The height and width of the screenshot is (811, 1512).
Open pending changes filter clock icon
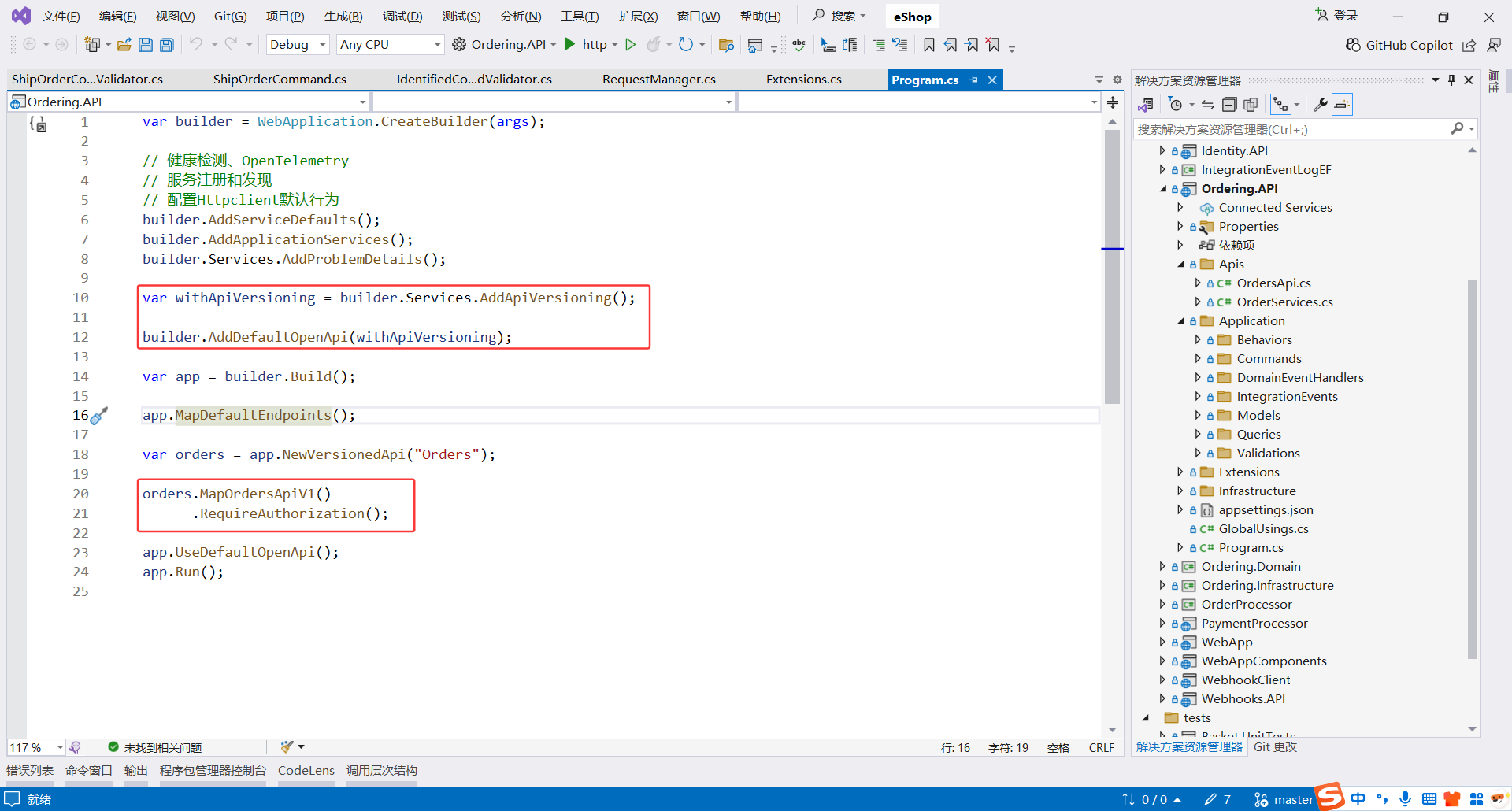(x=1176, y=105)
